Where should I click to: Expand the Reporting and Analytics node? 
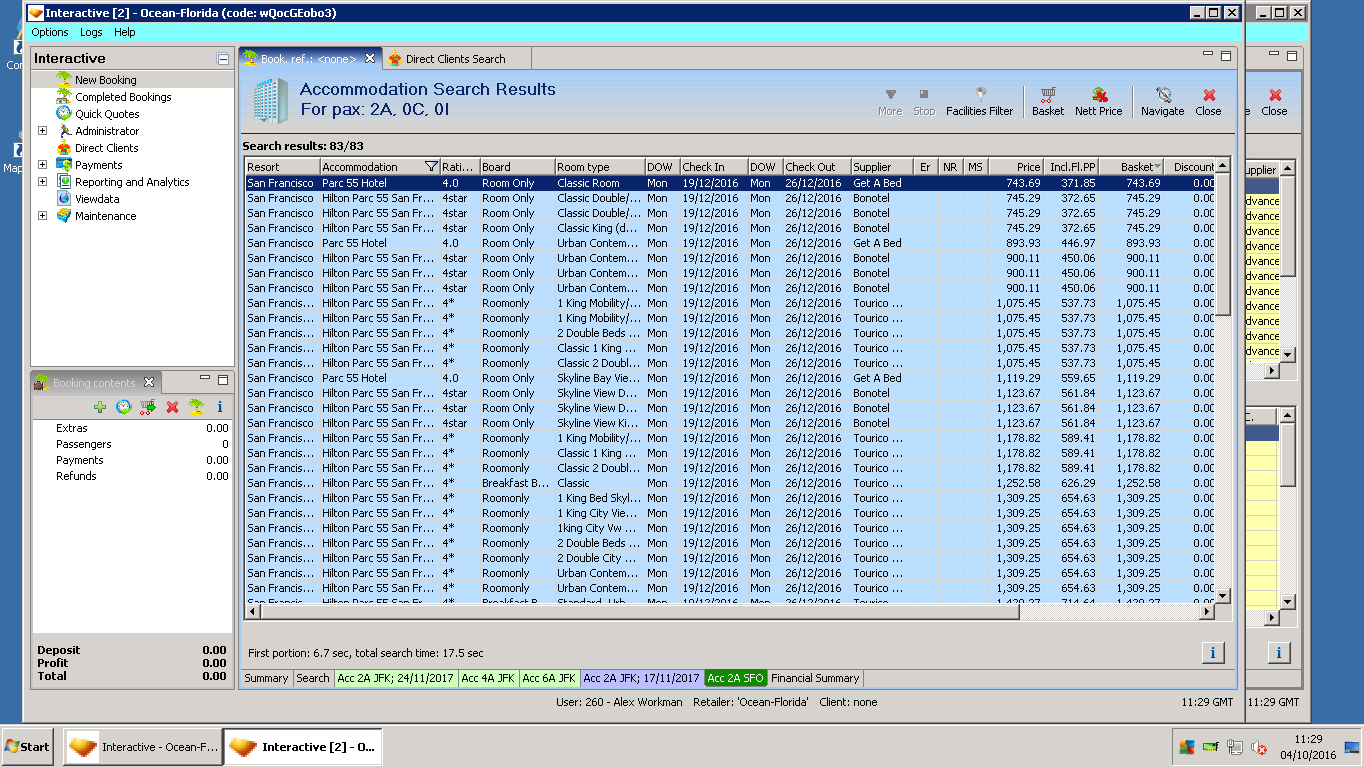[x=42, y=182]
